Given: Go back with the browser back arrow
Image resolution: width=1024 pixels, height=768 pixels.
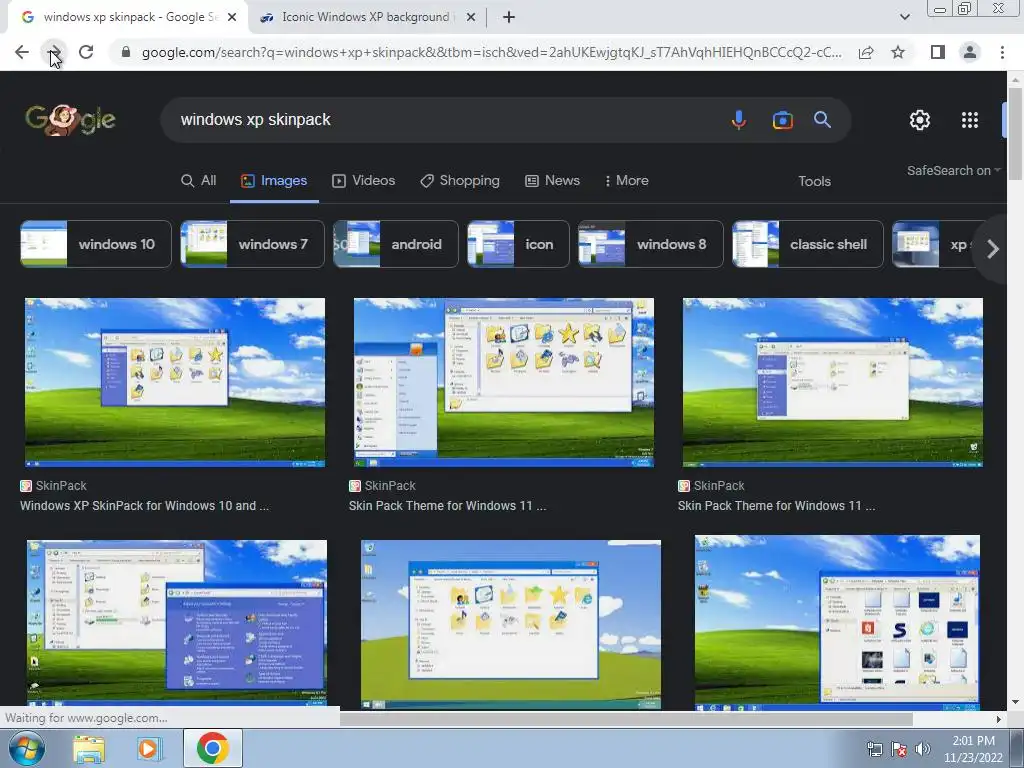Looking at the screenshot, I should coord(22,52).
